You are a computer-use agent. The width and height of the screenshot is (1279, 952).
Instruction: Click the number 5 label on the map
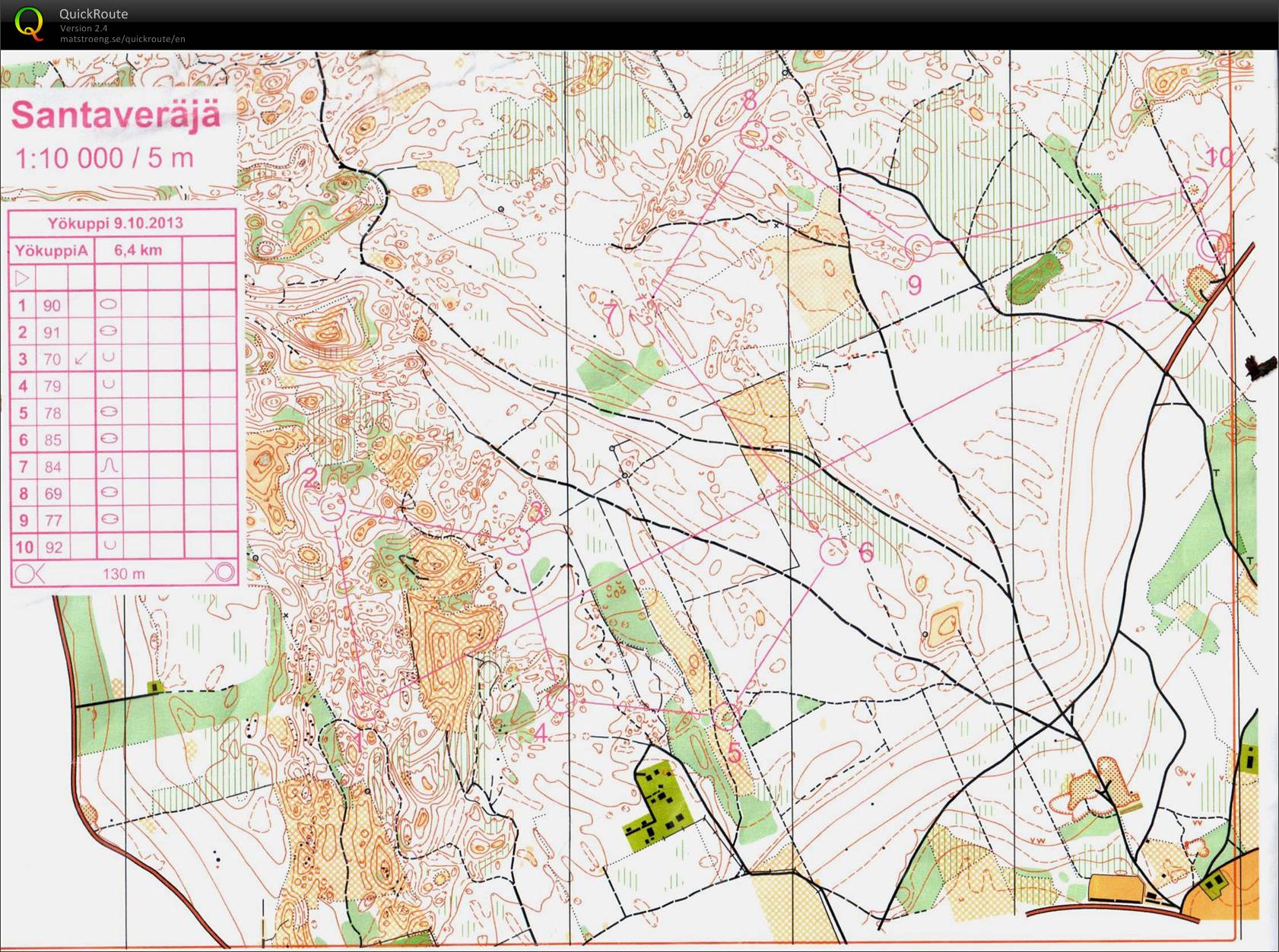(x=735, y=753)
